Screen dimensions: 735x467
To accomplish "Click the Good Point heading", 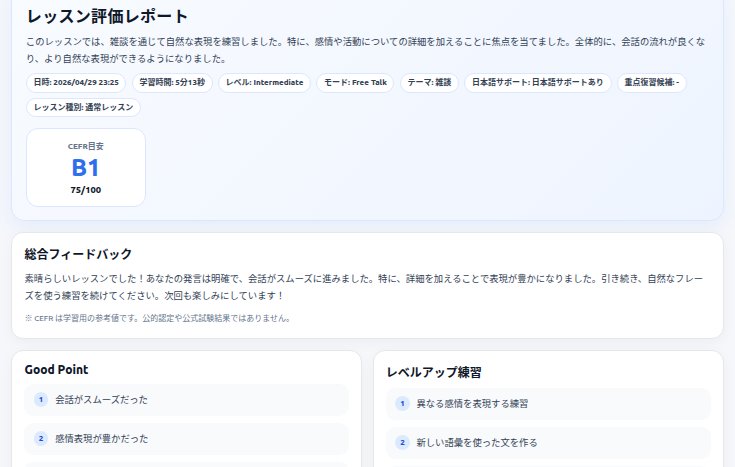I will click(x=56, y=369).
